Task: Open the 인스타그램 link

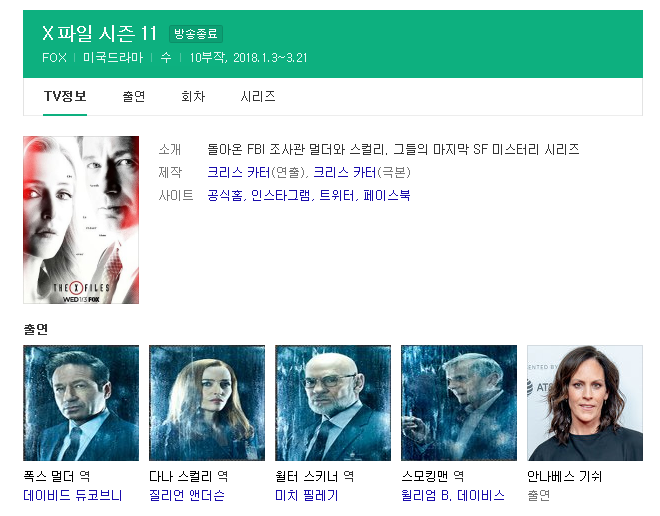Action: pos(281,195)
